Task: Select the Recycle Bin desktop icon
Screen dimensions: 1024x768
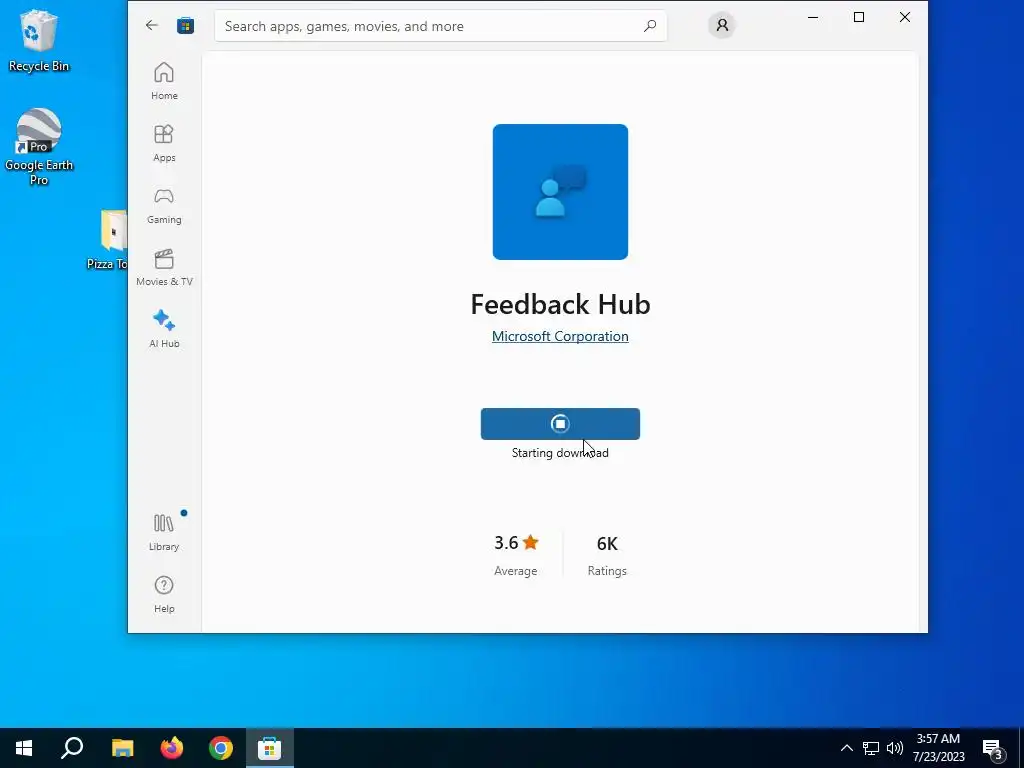Action: tap(39, 40)
